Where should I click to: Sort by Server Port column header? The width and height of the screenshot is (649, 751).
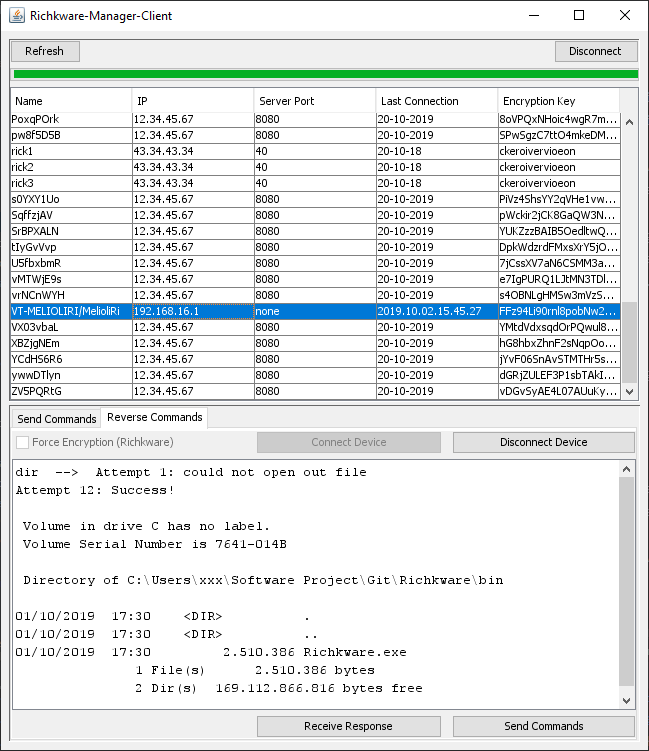(x=315, y=101)
